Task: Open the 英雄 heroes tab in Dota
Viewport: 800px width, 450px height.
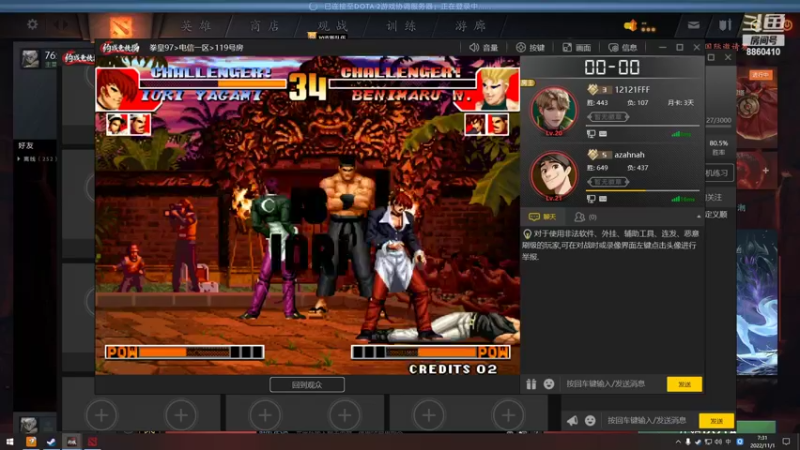Action: pyautogui.click(x=196, y=26)
